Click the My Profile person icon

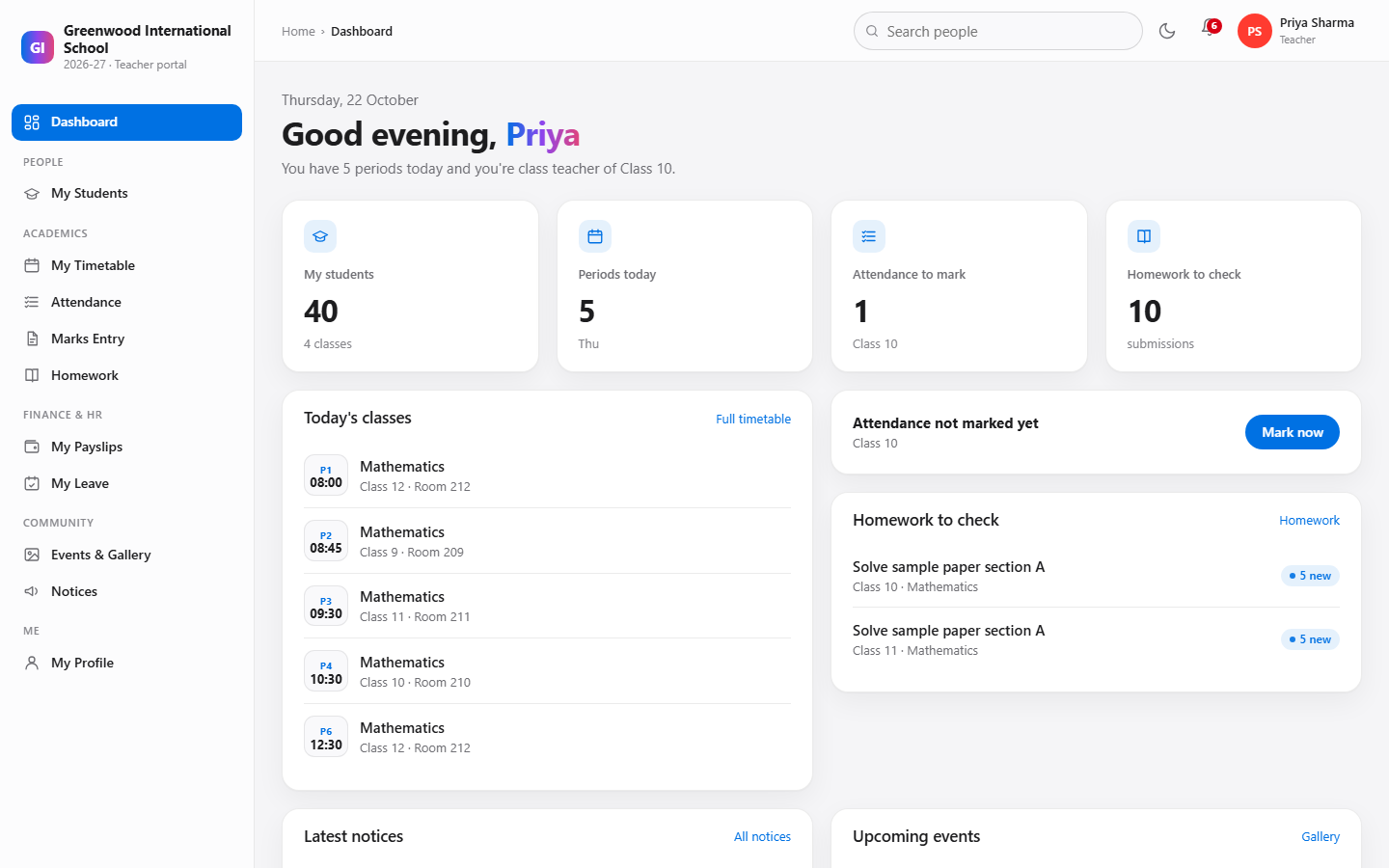(x=32, y=663)
